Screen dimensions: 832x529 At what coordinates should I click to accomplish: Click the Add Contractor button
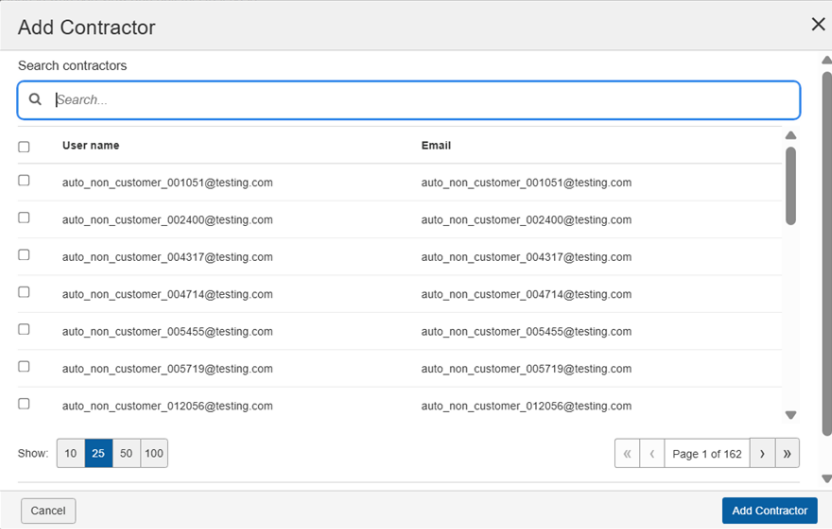769,511
